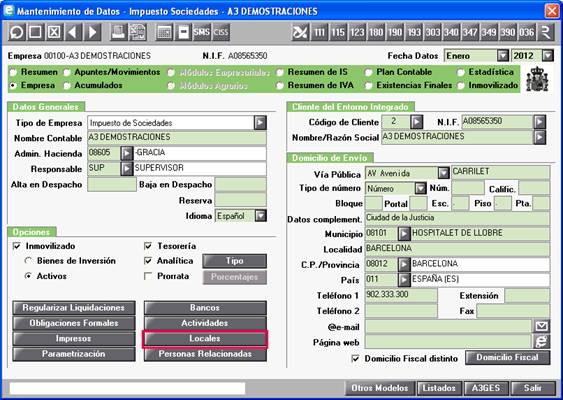
Task: Click the Salir button
Action: point(533,388)
